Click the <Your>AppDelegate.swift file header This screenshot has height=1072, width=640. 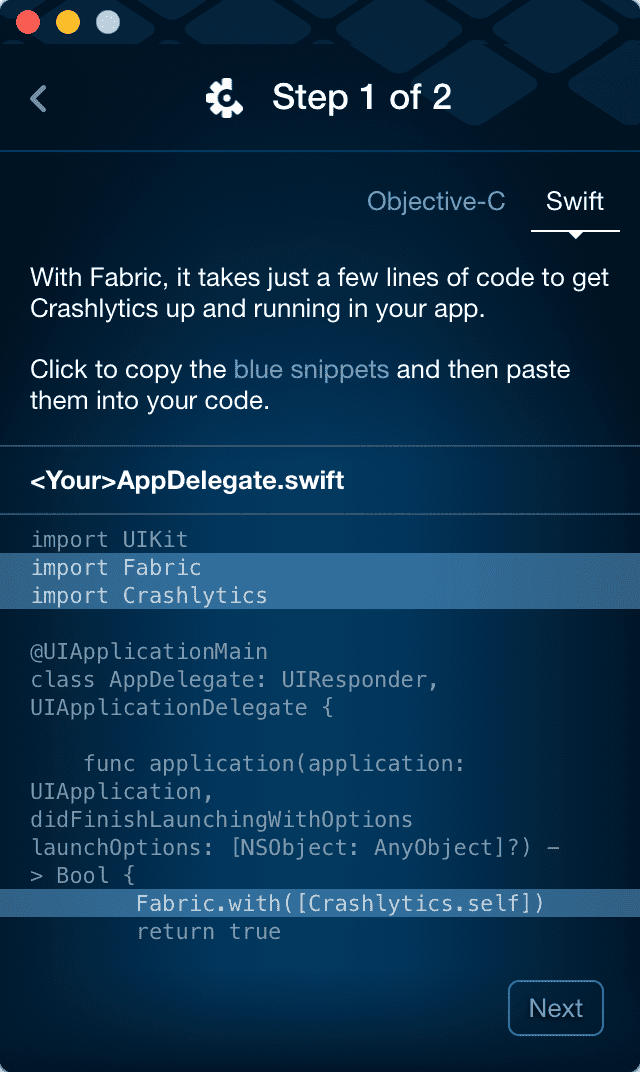[x=187, y=480]
